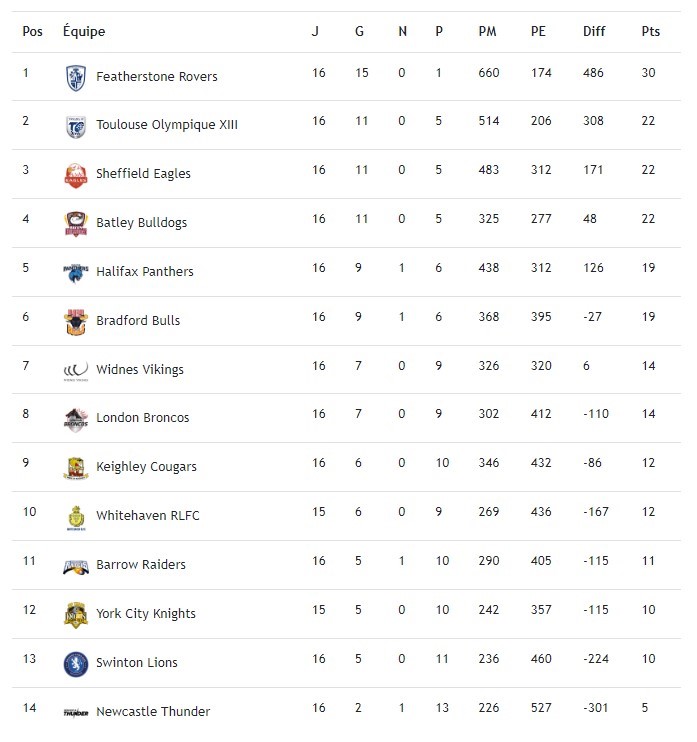Click the Équipe column header
Image resolution: width=697 pixels, height=742 pixels.
(84, 31)
